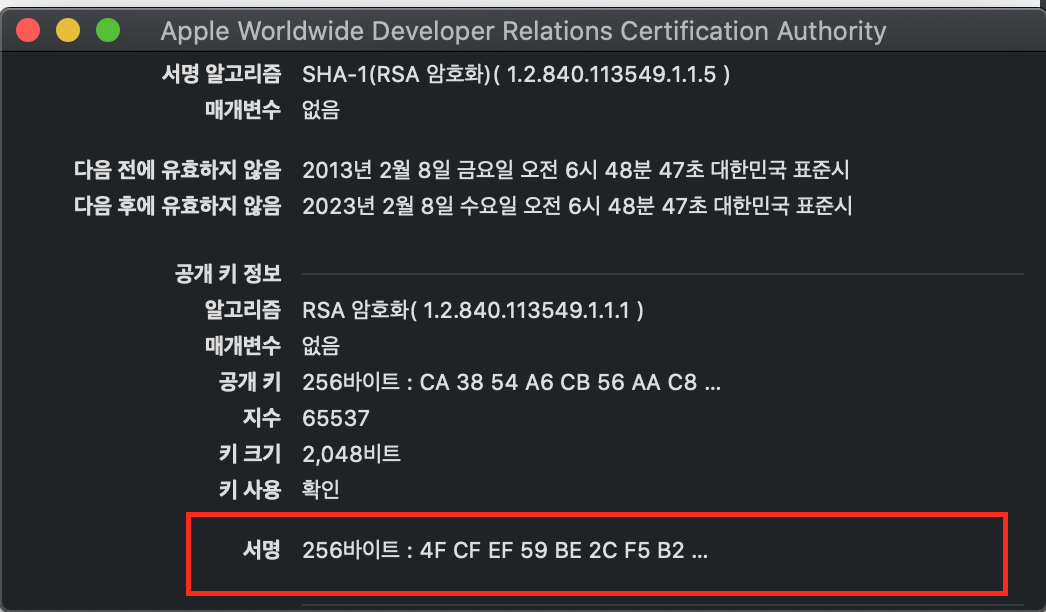Click the 공개 키 정보 section header
The height and width of the screenshot is (612, 1046).
click(x=228, y=274)
